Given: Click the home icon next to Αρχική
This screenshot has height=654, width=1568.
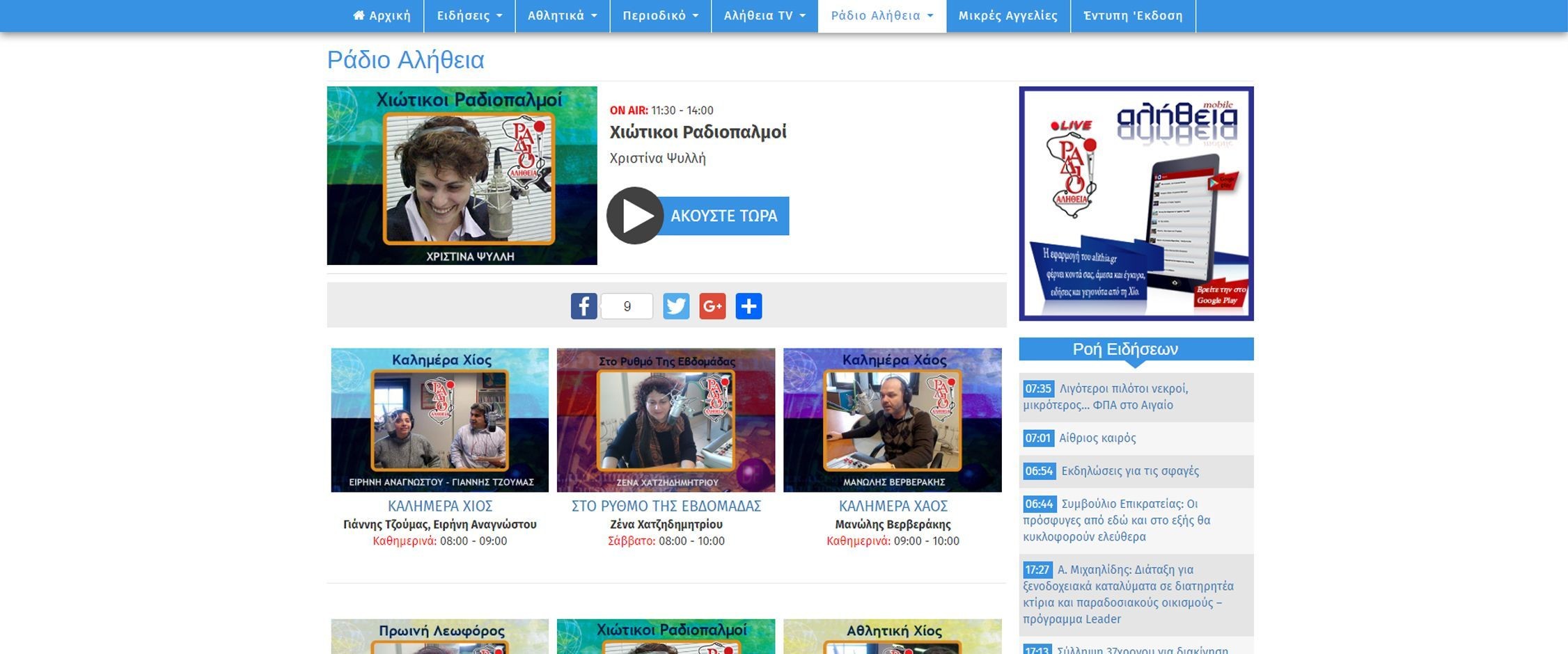Looking at the screenshot, I should pyautogui.click(x=360, y=15).
